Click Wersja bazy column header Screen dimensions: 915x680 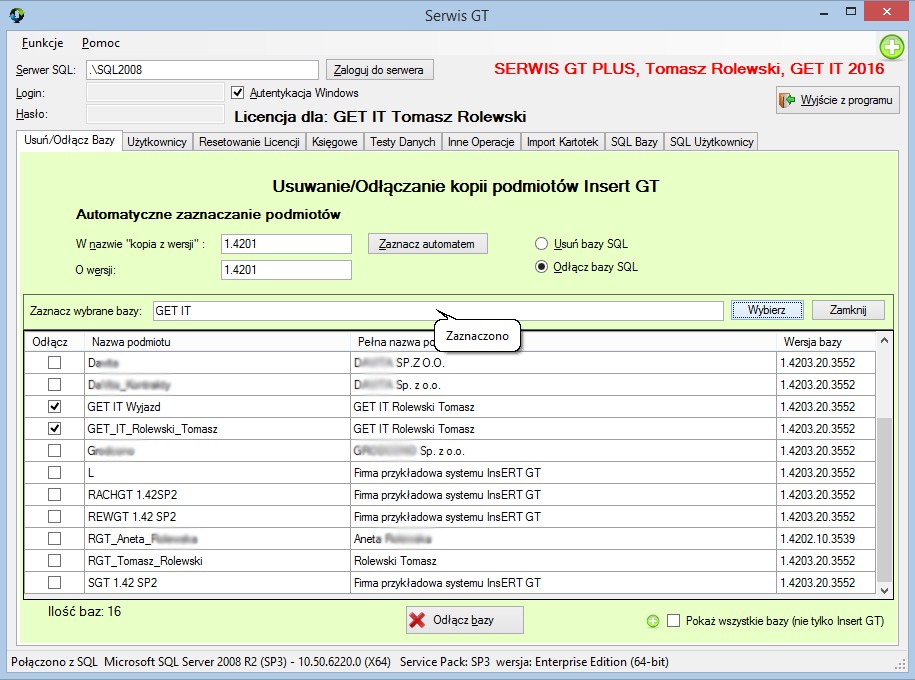point(826,341)
